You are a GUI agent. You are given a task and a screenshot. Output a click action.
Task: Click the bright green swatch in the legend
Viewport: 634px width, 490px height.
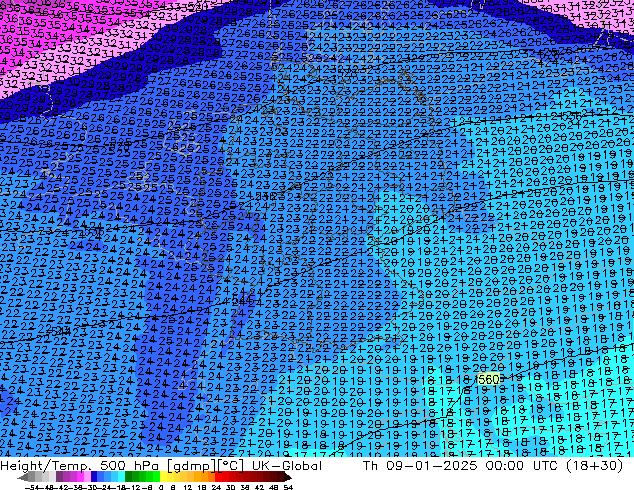pyautogui.click(x=156, y=477)
